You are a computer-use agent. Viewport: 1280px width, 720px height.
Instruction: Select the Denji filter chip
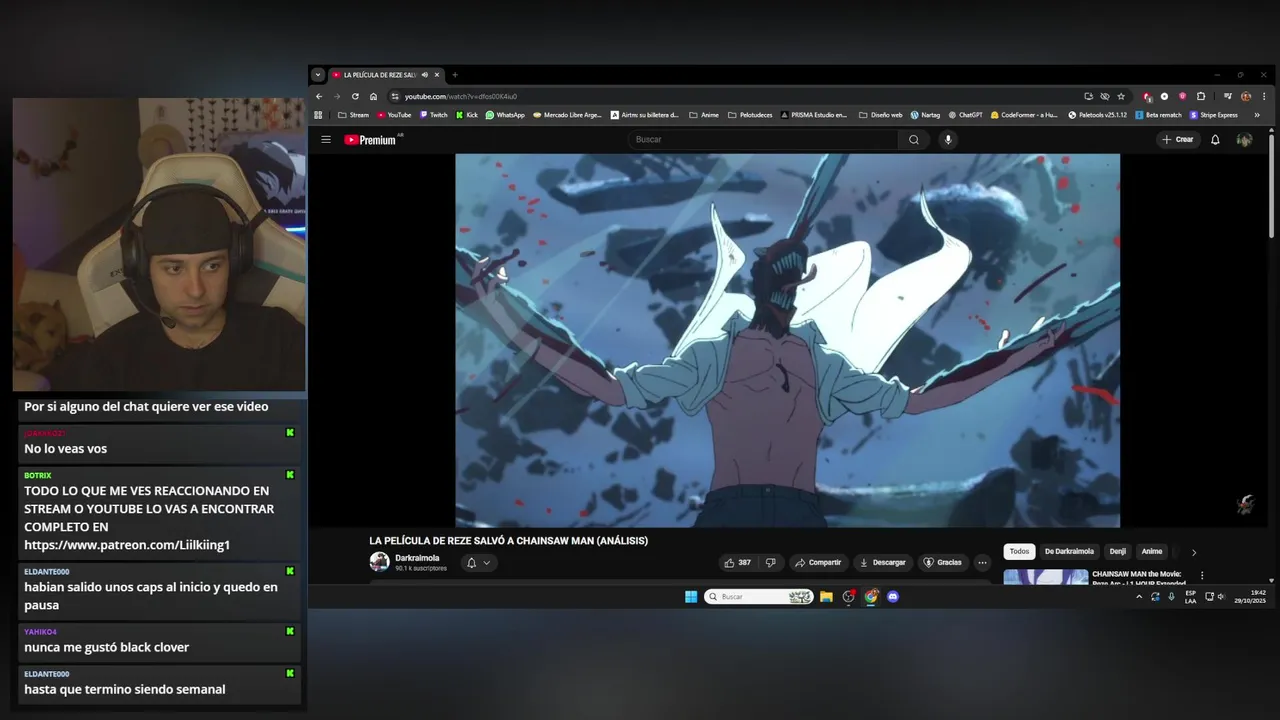(x=1118, y=552)
